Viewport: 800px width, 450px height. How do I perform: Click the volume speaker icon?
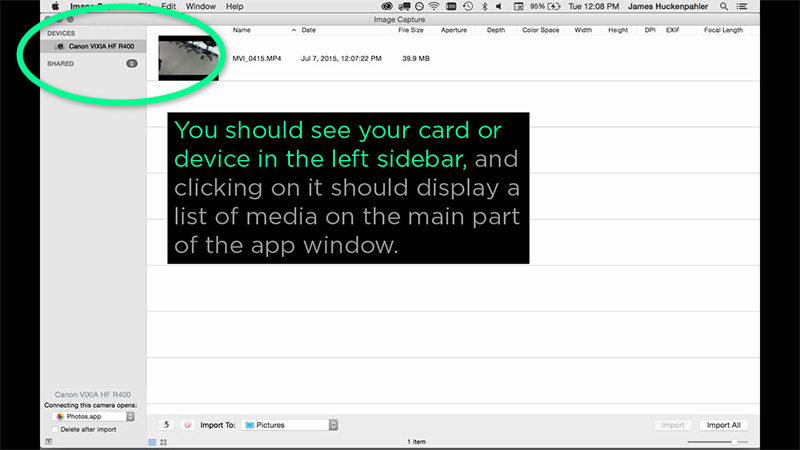[499, 6]
